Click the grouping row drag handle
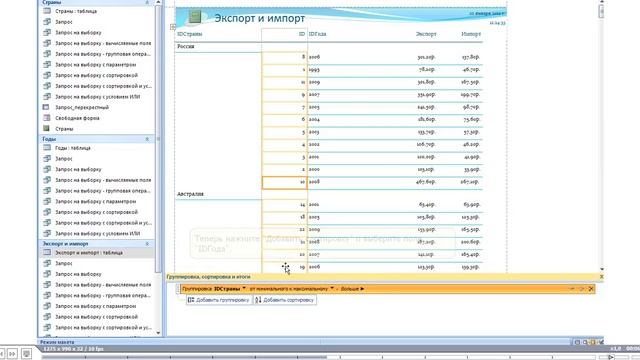The width and height of the screenshot is (640, 360). (x=178, y=289)
